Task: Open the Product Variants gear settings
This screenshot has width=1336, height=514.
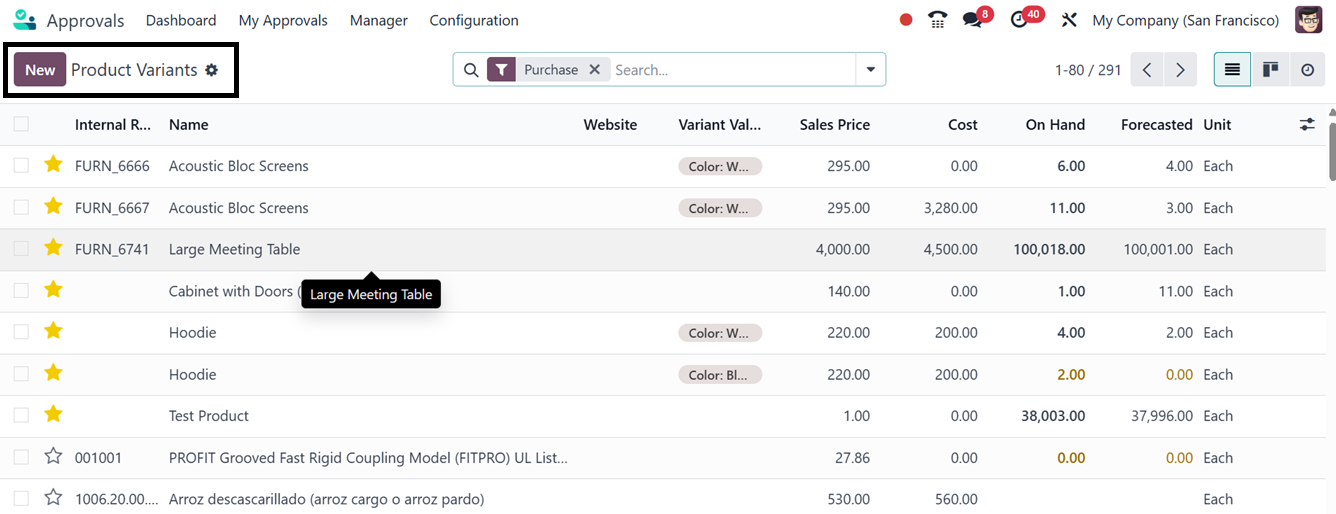Action: [x=211, y=70]
